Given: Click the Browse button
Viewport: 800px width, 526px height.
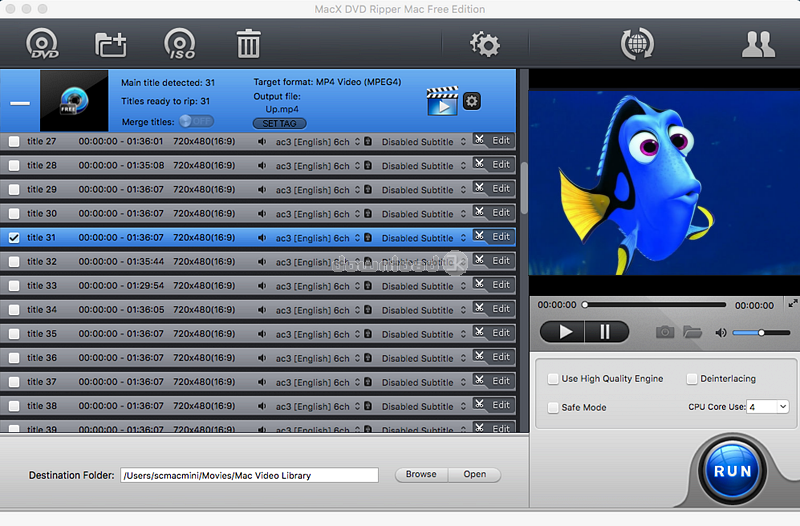Looking at the screenshot, I should click(x=421, y=475).
